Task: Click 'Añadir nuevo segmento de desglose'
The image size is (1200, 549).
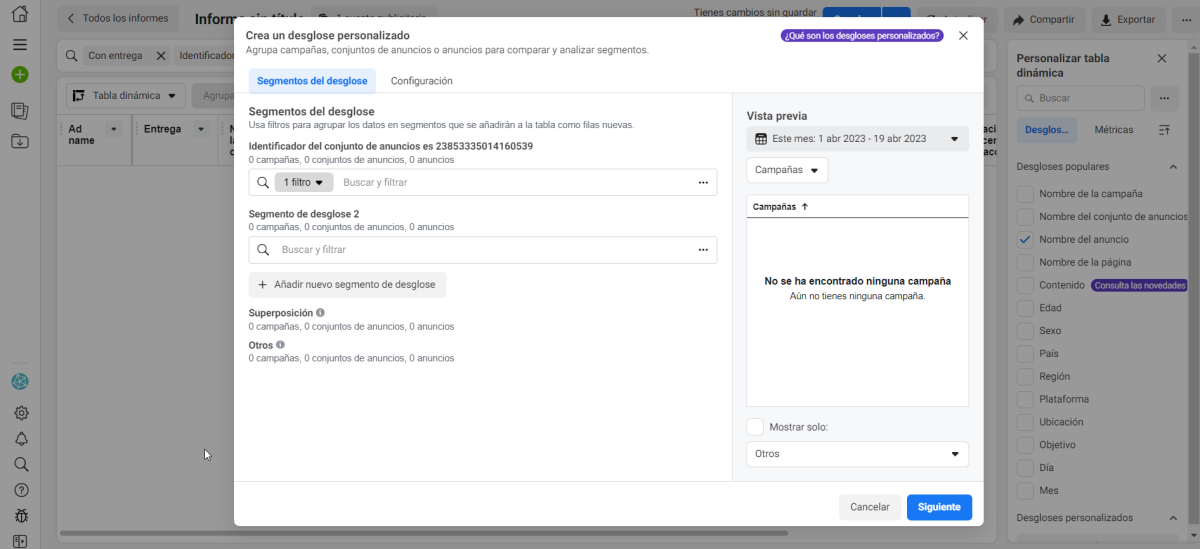Action: [x=347, y=285]
